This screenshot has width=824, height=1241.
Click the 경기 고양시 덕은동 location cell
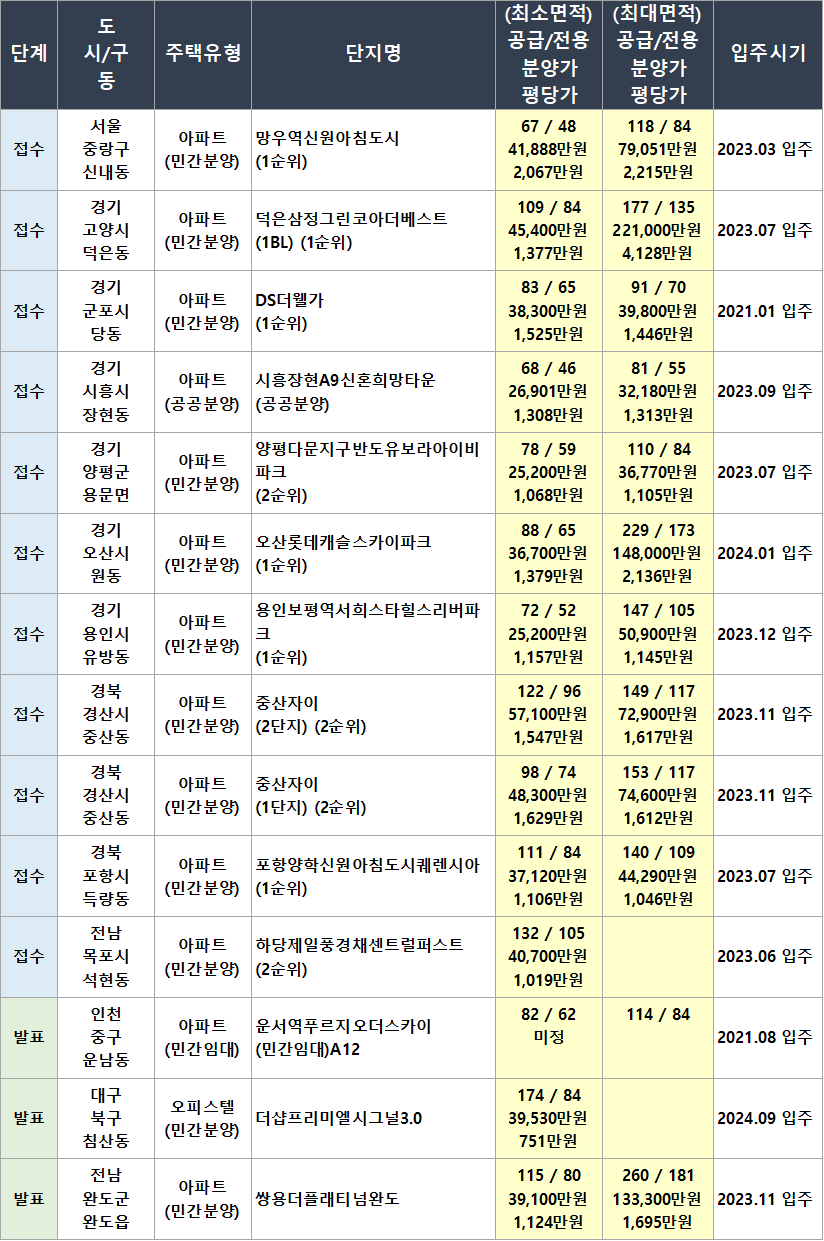106,231
